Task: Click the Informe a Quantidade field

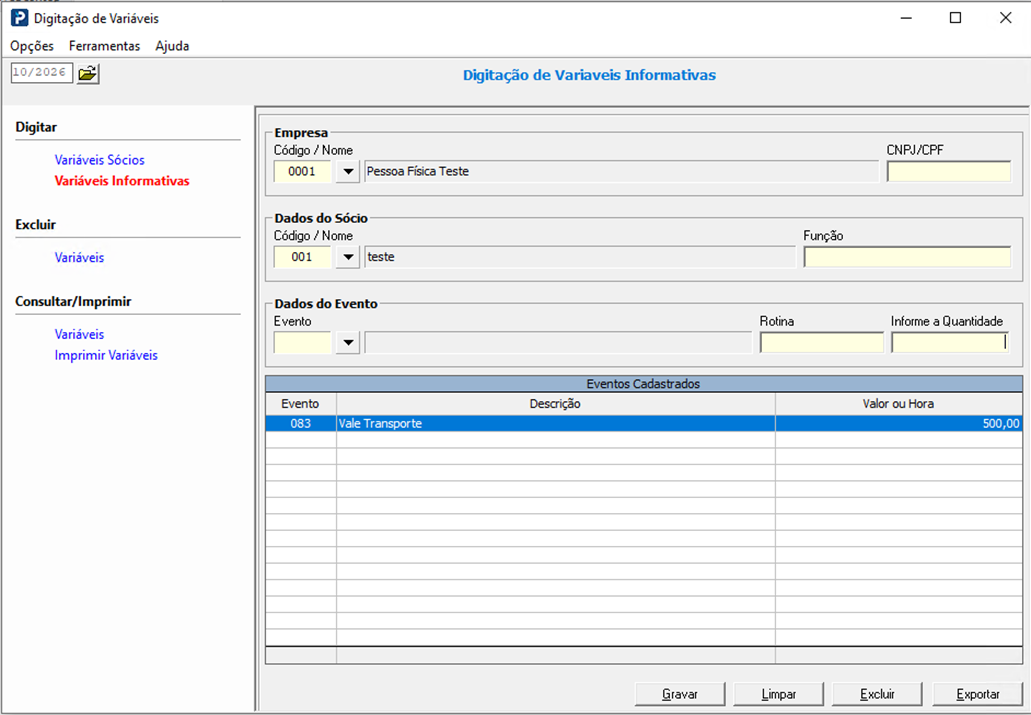Action: [950, 343]
